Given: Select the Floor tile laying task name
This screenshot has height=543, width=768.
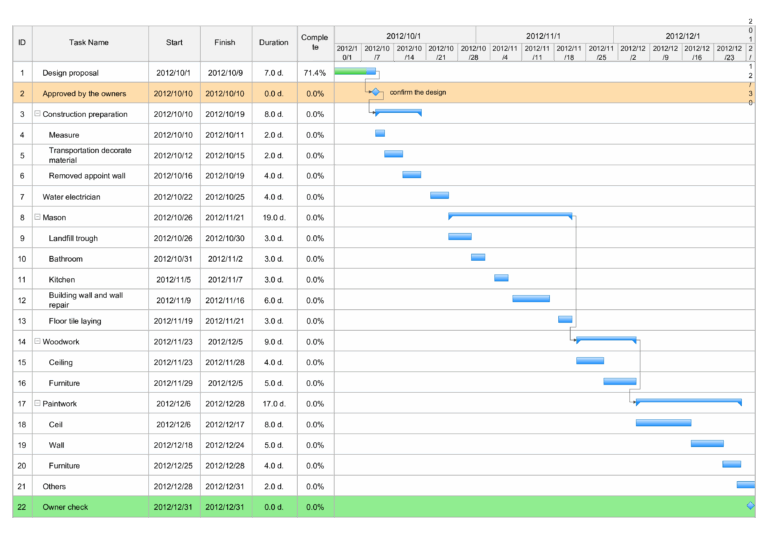Looking at the screenshot, I should (75, 321).
